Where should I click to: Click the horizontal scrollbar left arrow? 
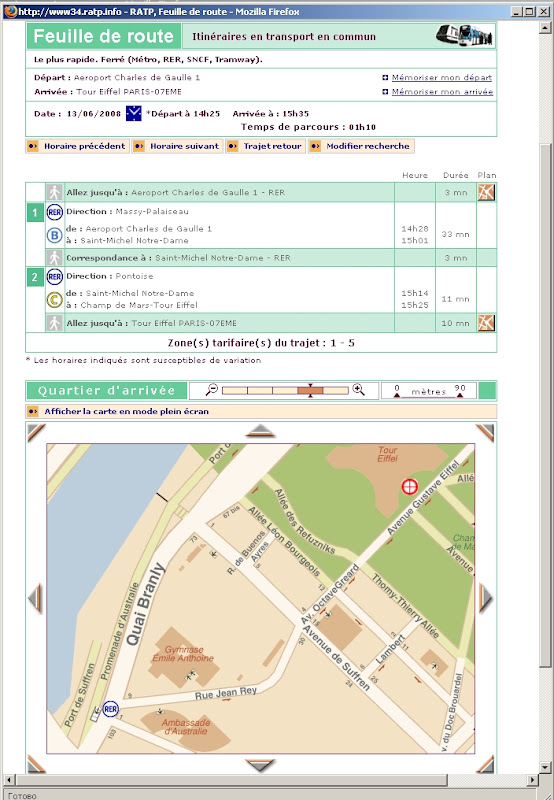pos(9,780)
